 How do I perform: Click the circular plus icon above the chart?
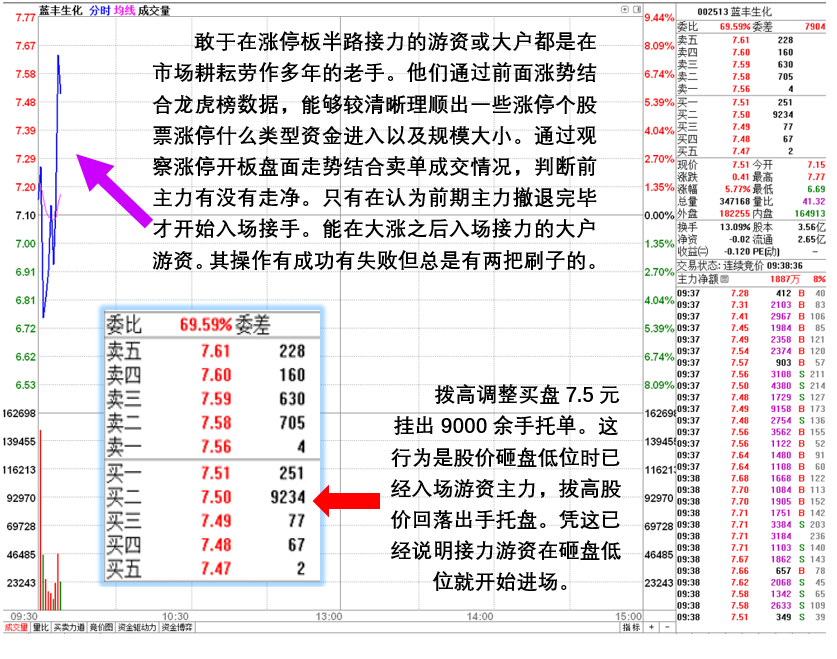coord(624,9)
